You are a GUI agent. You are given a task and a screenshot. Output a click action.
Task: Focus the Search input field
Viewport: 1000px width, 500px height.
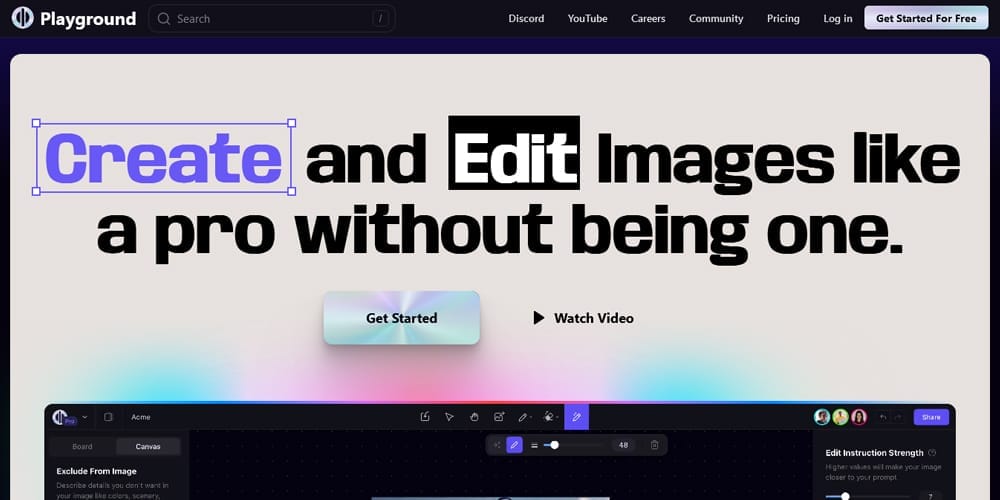tap(272, 18)
